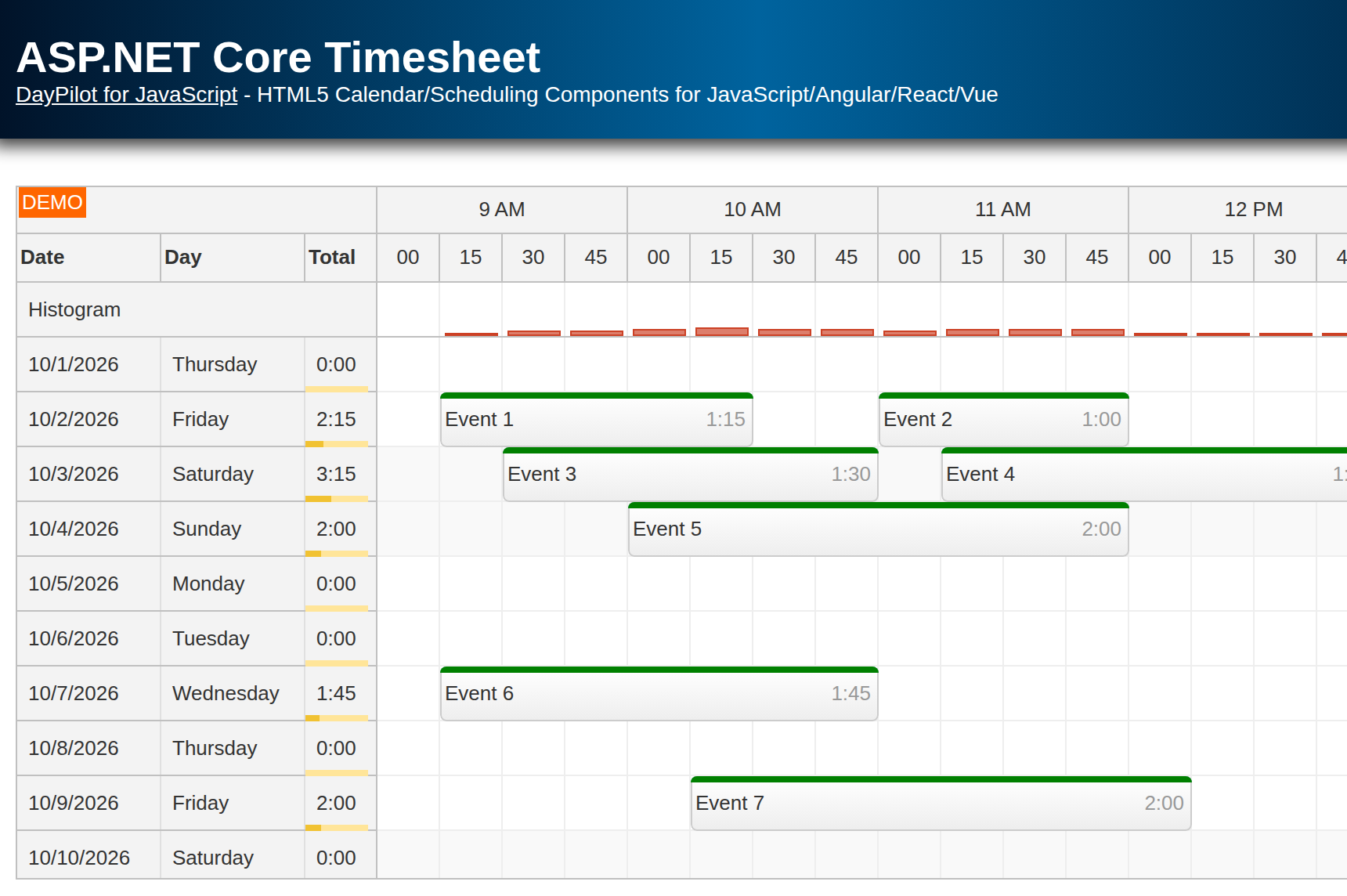Select the 10/3/2026 date cell
This screenshot has width=1347, height=896.
pyautogui.click(x=88, y=474)
